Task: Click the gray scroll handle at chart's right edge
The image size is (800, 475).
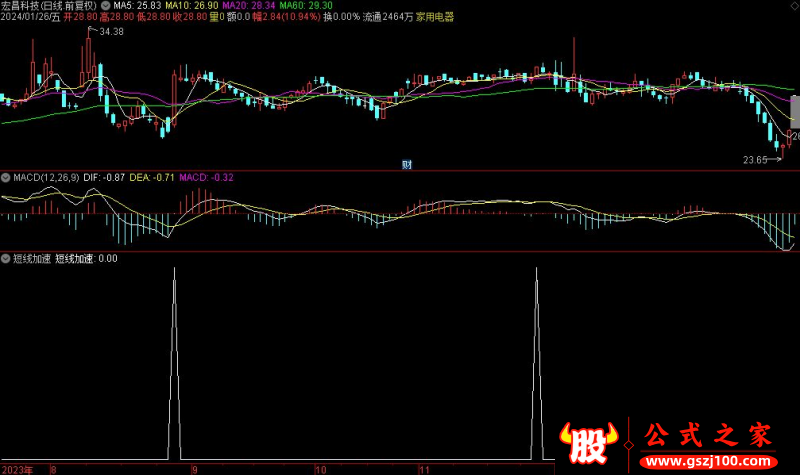Action: click(x=795, y=112)
